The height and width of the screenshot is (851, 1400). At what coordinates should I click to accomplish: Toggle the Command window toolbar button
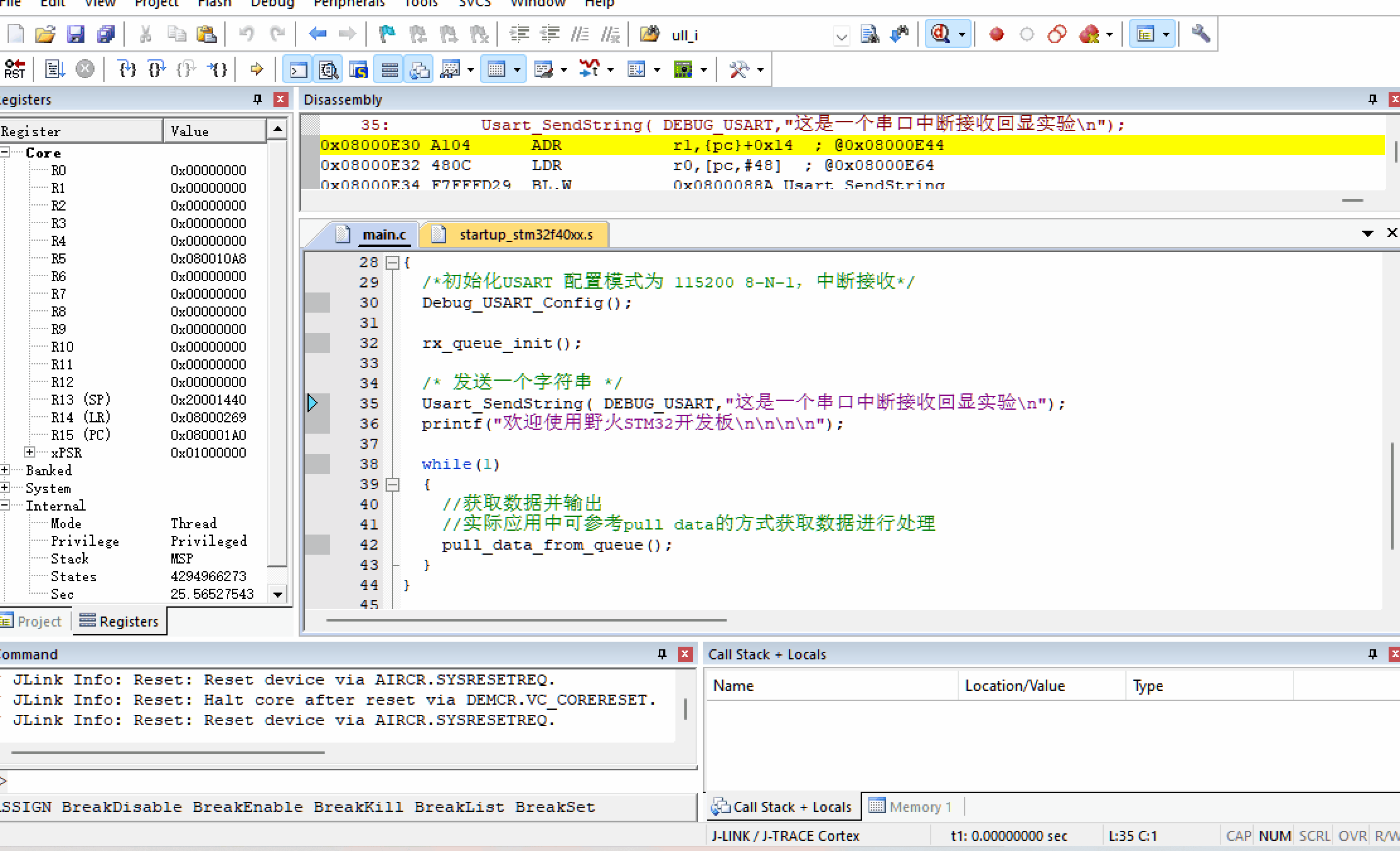click(298, 69)
